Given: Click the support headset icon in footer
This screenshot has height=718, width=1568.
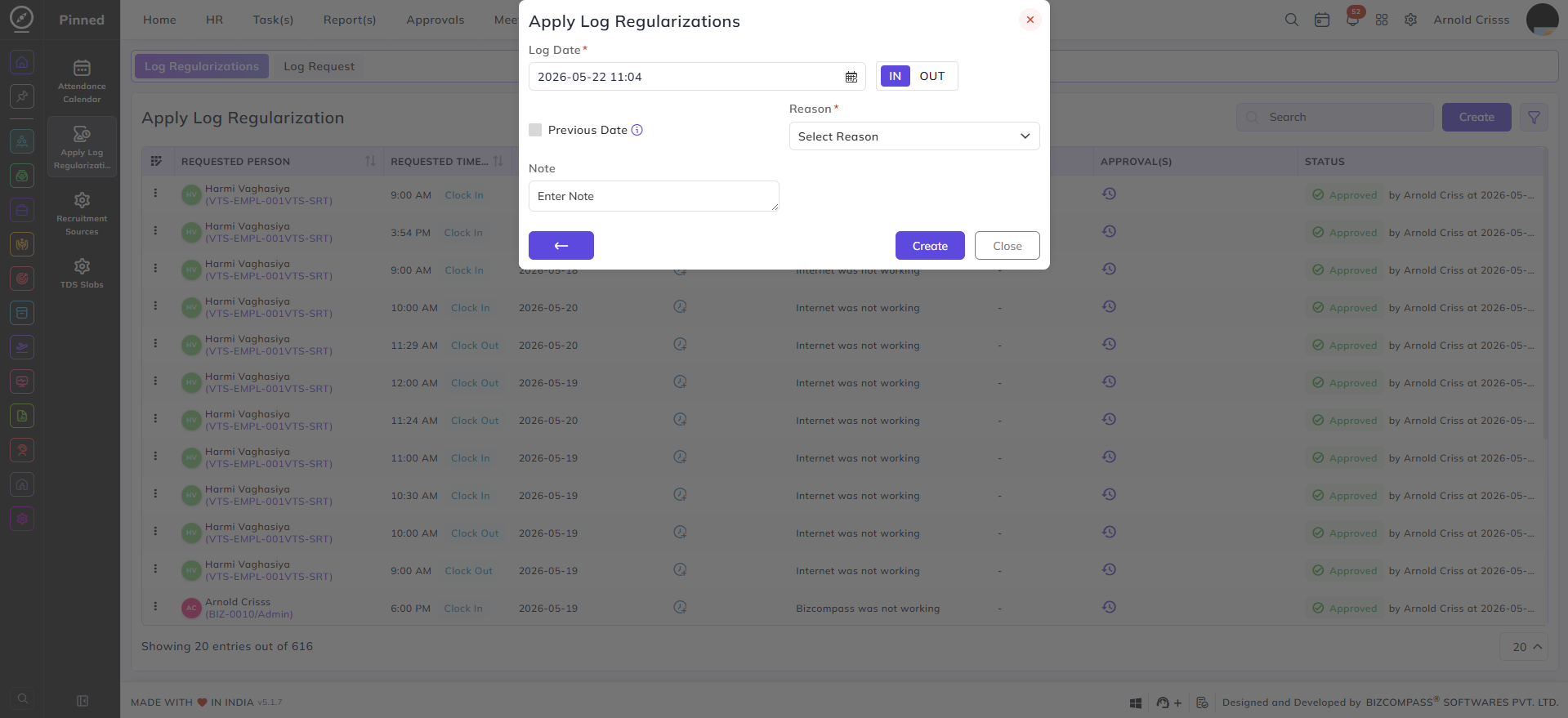Looking at the screenshot, I should (1163, 702).
